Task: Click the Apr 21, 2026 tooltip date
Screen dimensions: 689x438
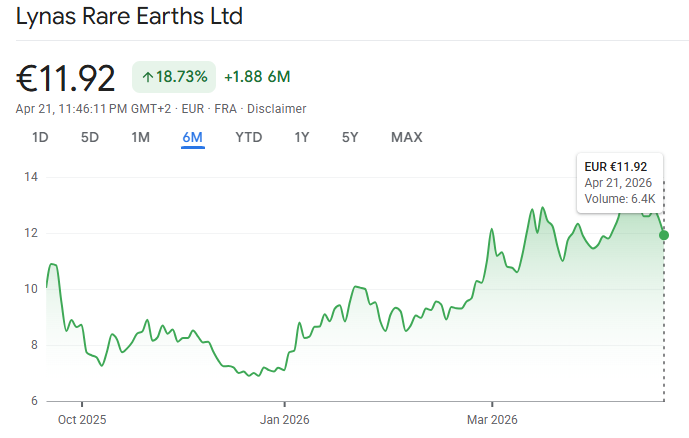Action: pyautogui.click(x=618, y=183)
